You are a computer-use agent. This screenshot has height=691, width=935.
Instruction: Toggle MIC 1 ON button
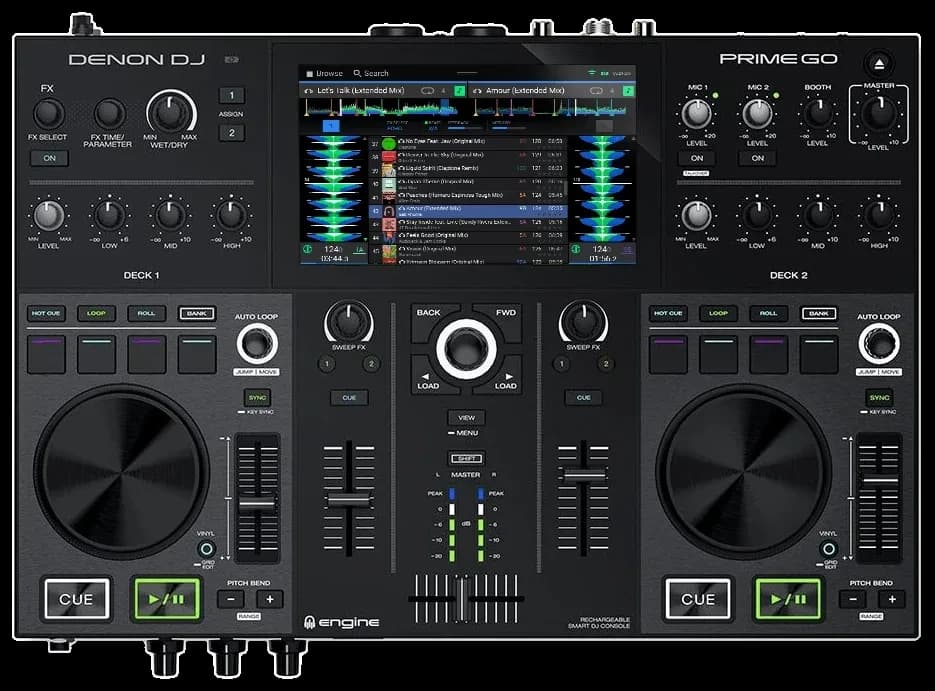pos(696,158)
